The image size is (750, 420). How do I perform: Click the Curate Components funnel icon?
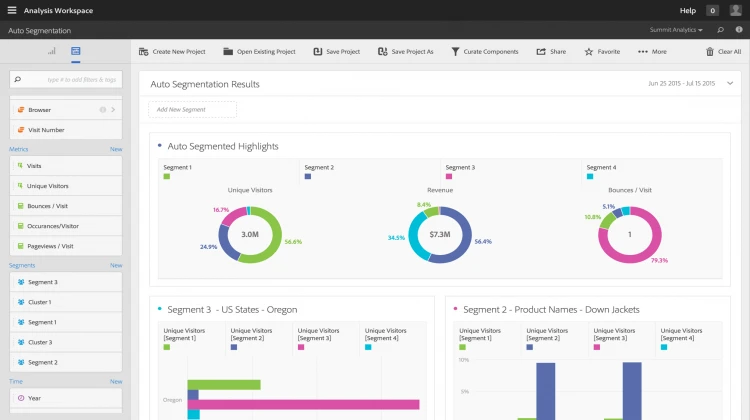point(456,51)
